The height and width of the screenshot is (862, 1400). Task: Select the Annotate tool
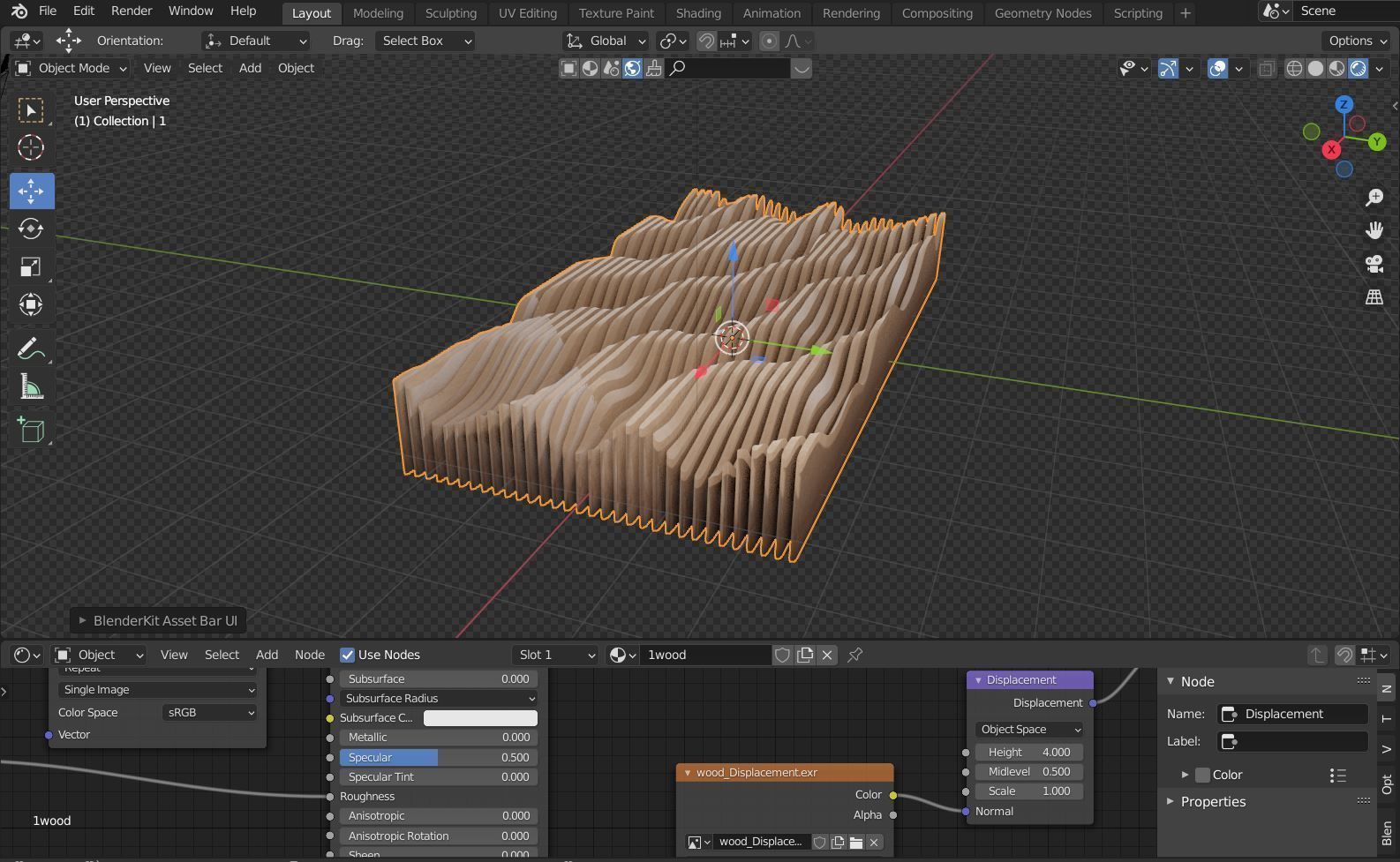pyautogui.click(x=31, y=349)
